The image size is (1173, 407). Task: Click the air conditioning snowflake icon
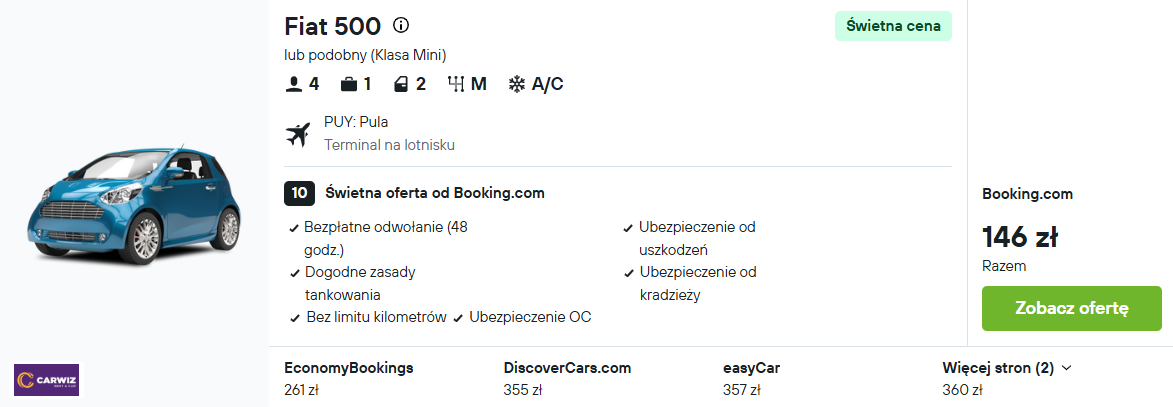[x=517, y=85]
